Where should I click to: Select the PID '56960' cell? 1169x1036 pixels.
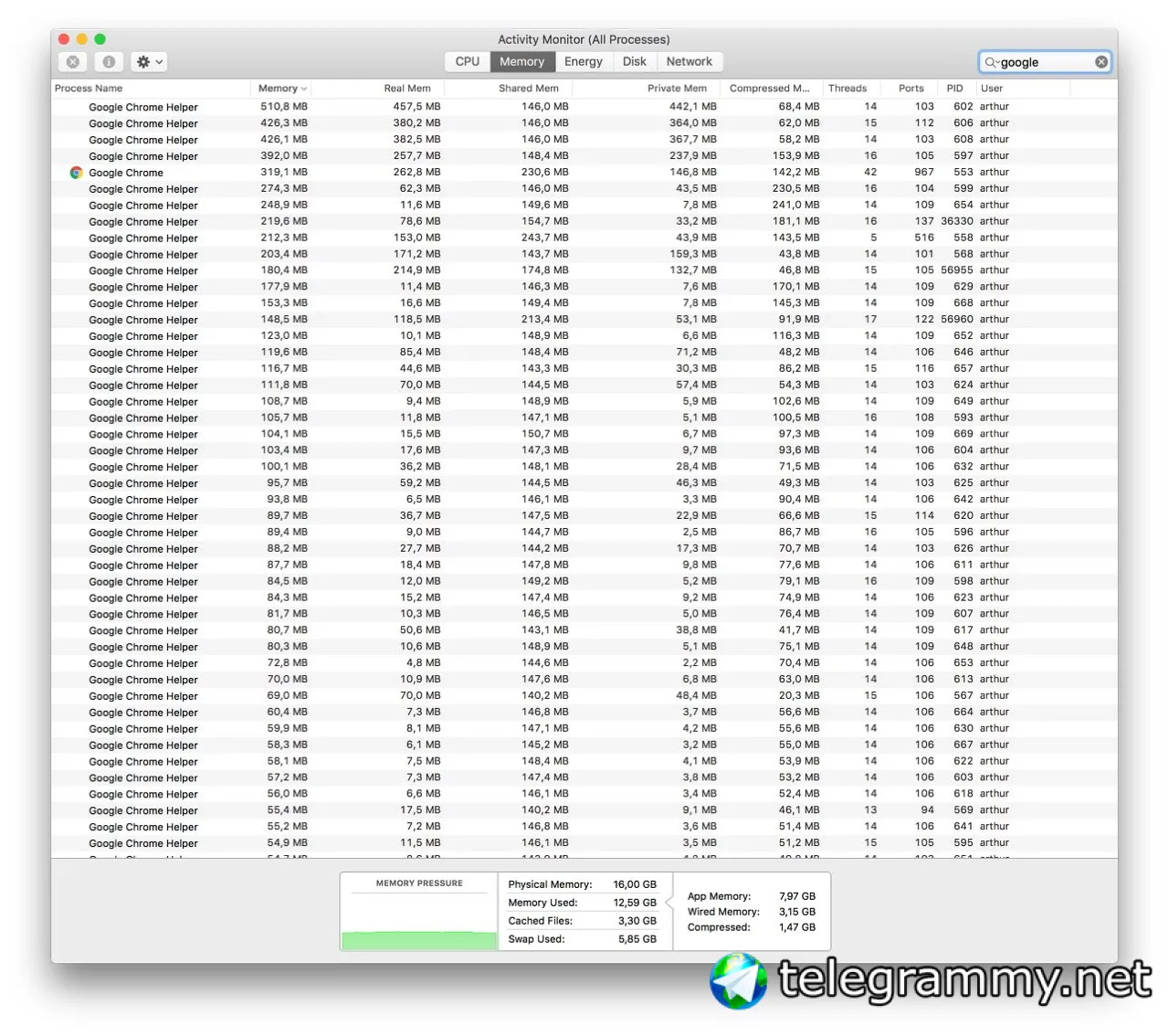(x=957, y=320)
